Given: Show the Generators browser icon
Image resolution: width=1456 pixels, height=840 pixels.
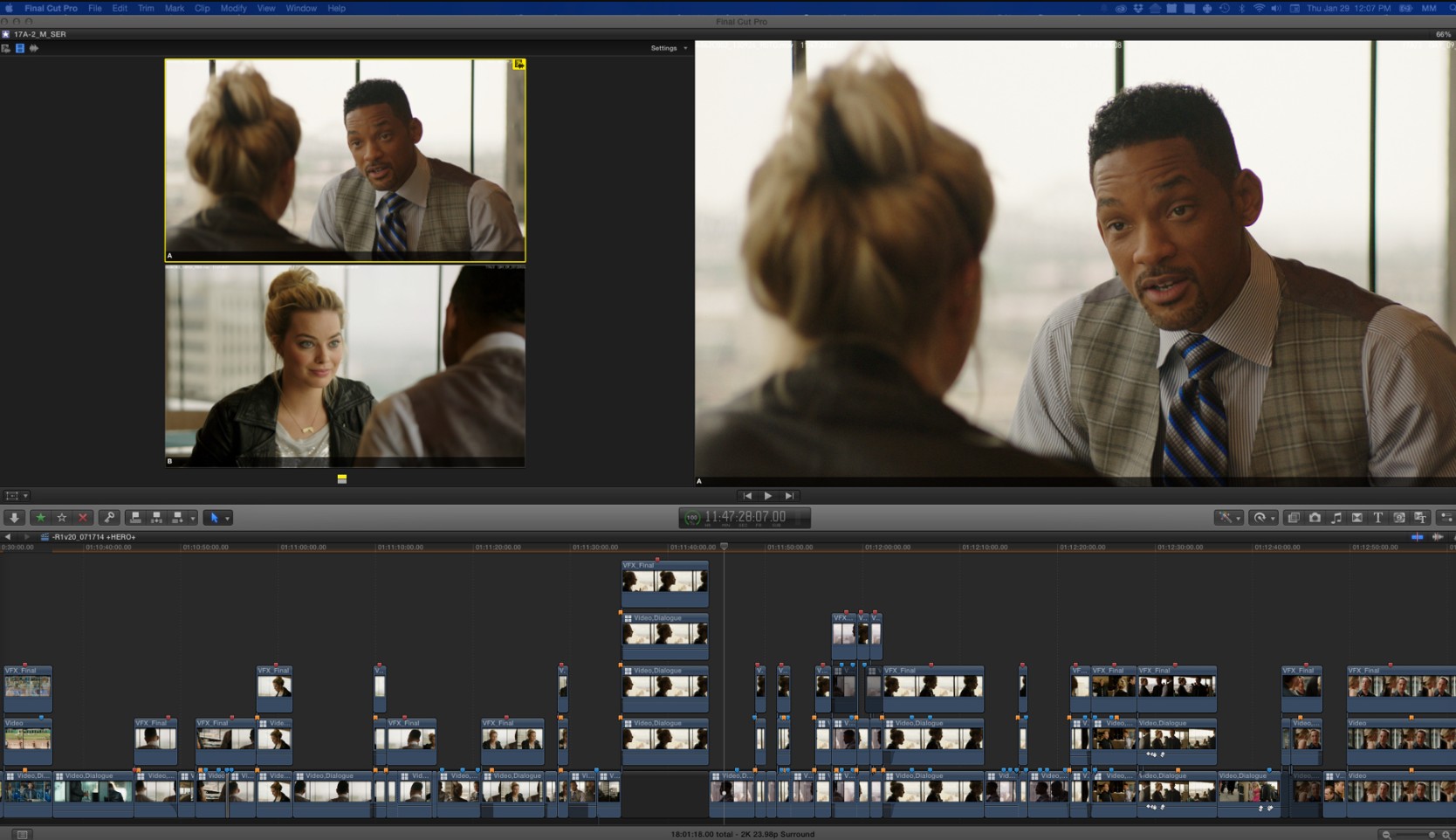Looking at the screenshot, I should click(1398, 518).
